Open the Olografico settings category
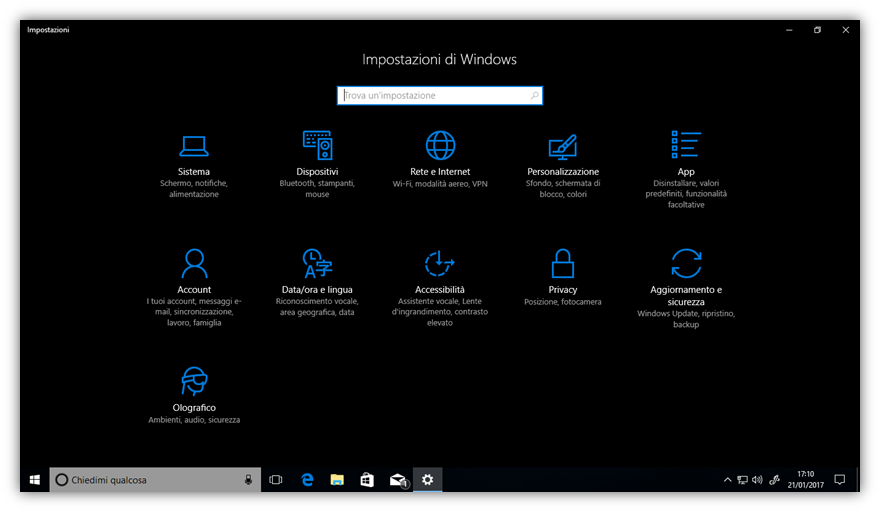The width and height of the screenshot is (880, 512). tap(194, 382)
